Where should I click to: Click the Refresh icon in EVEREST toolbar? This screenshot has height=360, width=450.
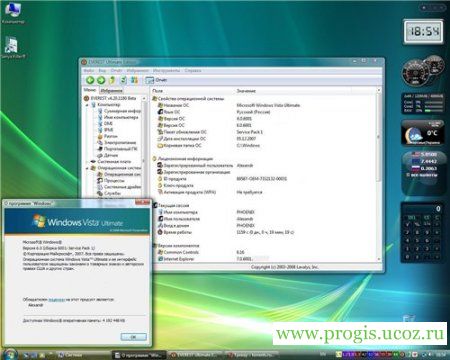click(123, 80)
